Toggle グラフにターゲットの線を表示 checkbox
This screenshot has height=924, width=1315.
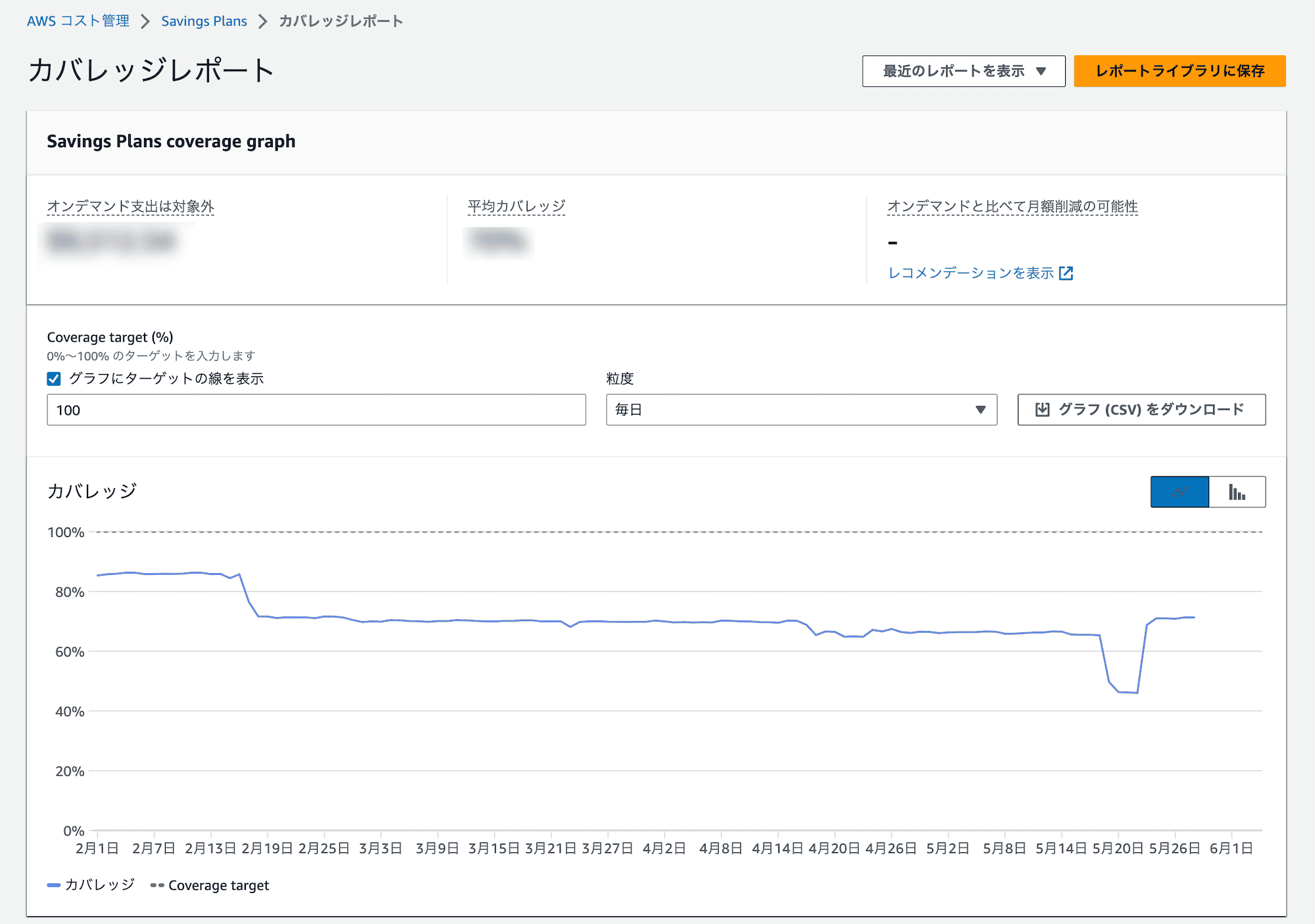click(54, 379)
